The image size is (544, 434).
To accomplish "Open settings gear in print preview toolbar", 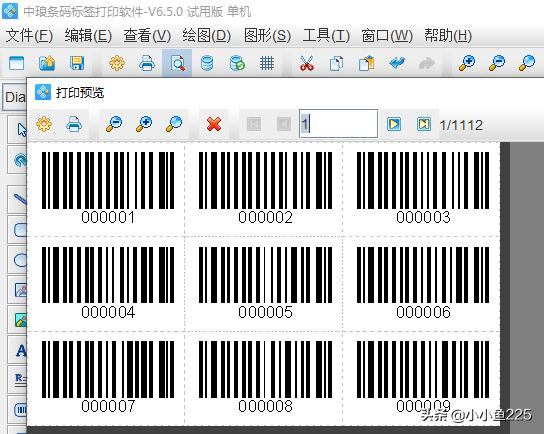I will pos(44,124).
